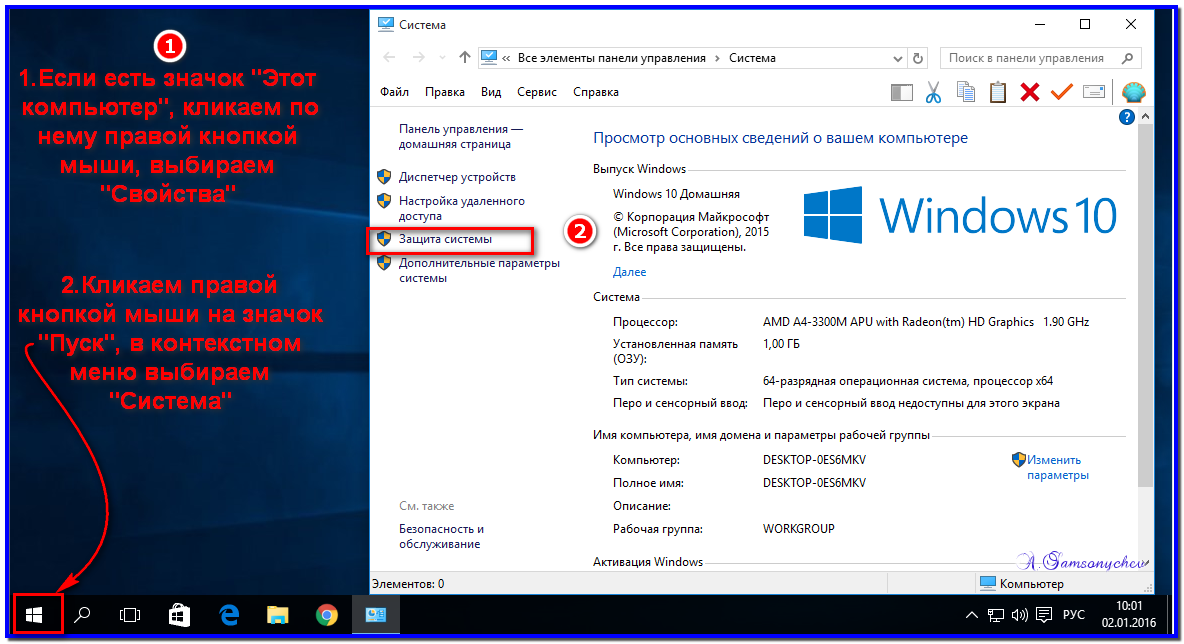Viewport: 1184px width, 644px height.
Task: Open the network icon in system tray
Action: (x=996, y=615)
